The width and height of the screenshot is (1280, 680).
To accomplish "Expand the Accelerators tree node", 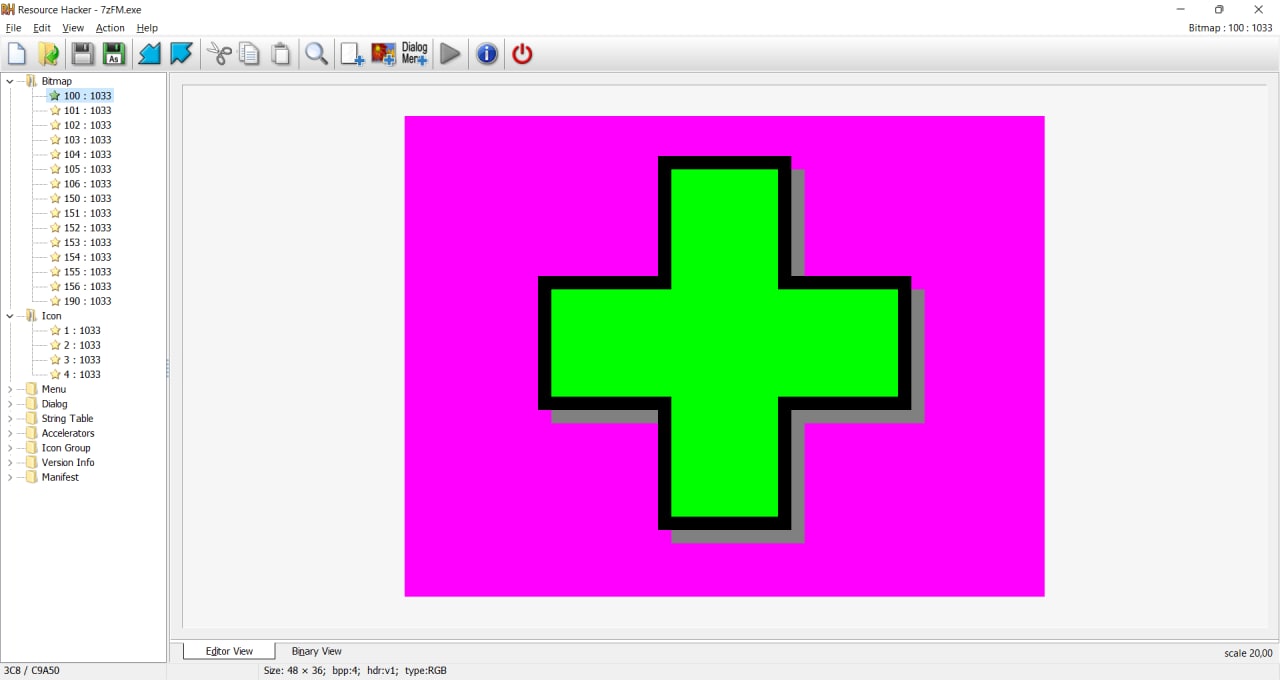I will (x=10, y=433).
